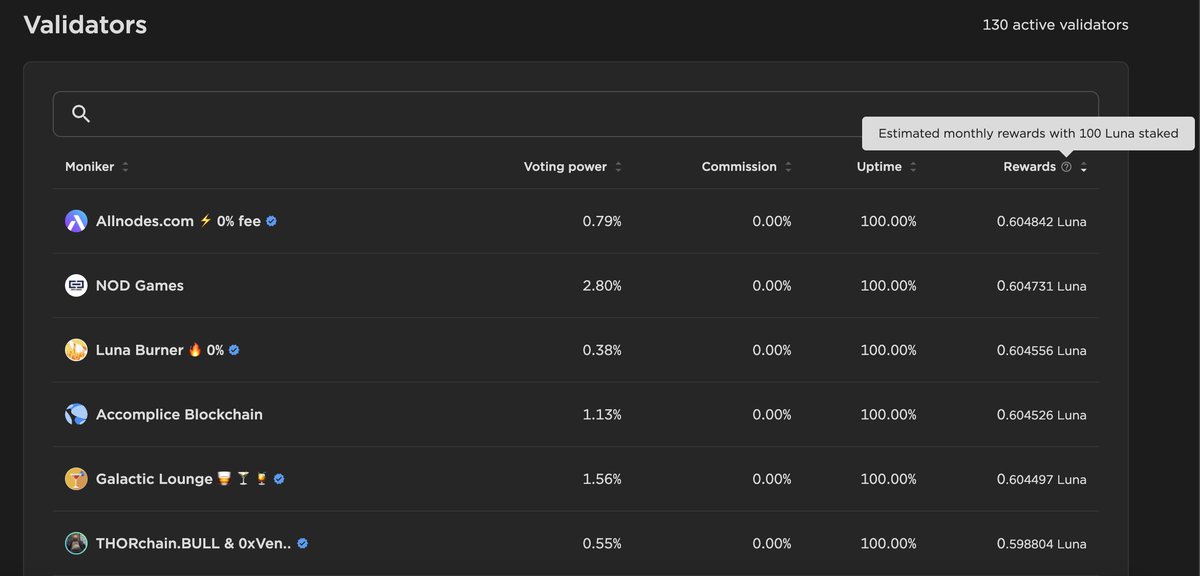
Task: Click Accomplice Blockchain uptime 100.00%
Action: [x=888, y=415]
